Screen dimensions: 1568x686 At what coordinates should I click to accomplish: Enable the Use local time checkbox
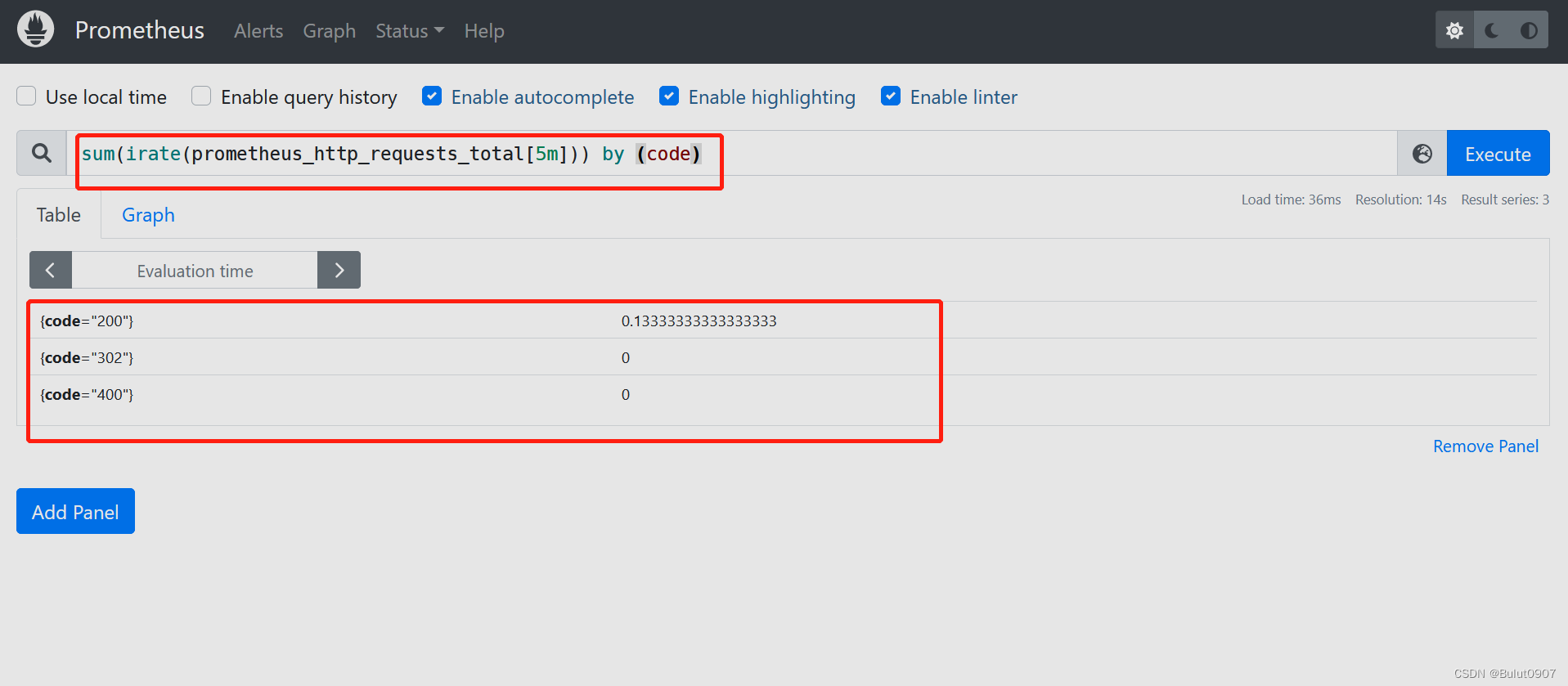click(26, 96)
